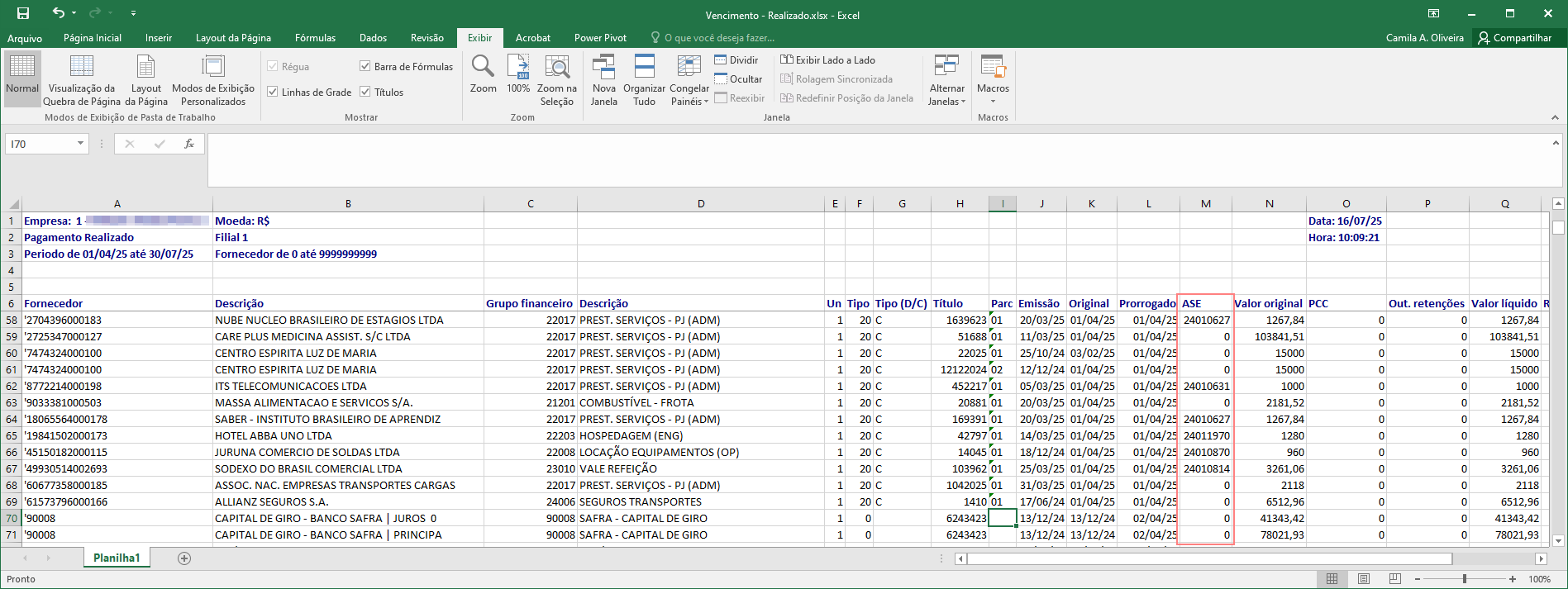Switch to the Revisão tab
The width and height of the screenshot is (1568, 589).
pyautogui.click(x=427, y=38)
